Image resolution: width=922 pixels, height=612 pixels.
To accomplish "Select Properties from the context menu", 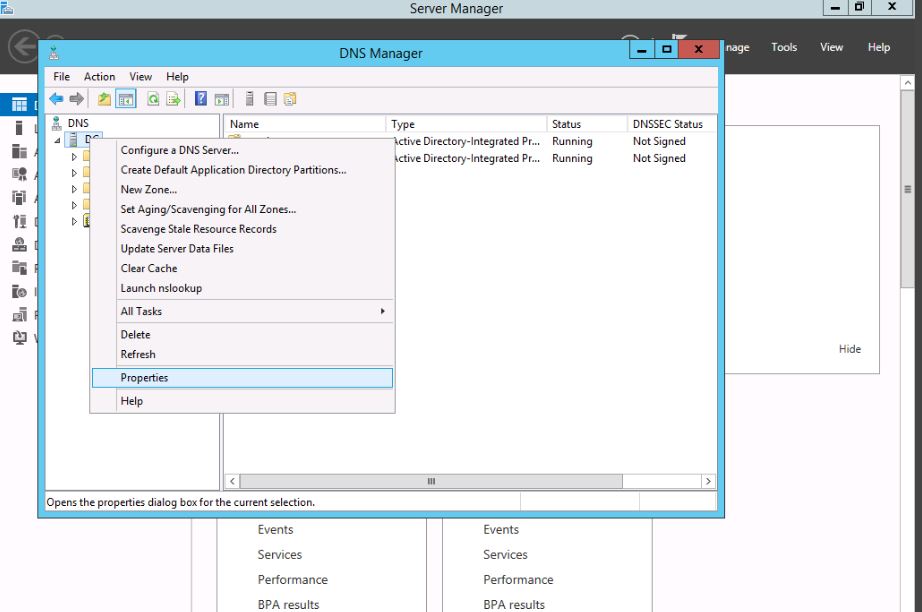I will click(x=242, y=377).
